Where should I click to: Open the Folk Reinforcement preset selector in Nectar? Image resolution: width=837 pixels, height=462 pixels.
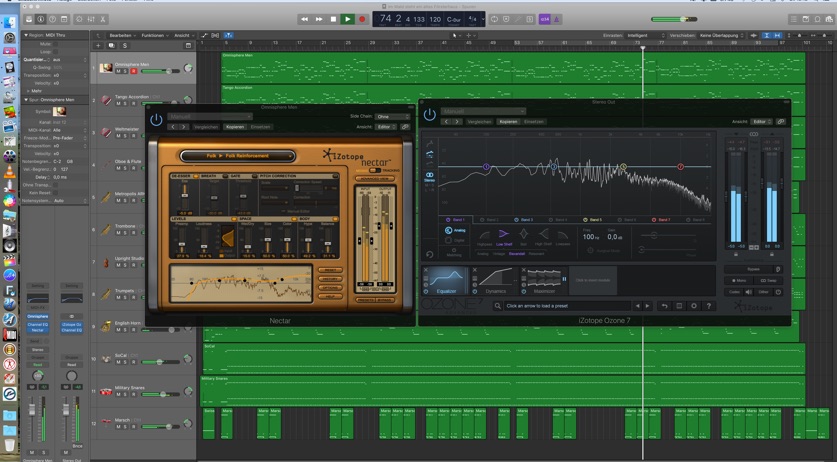(x=238, y=156)
